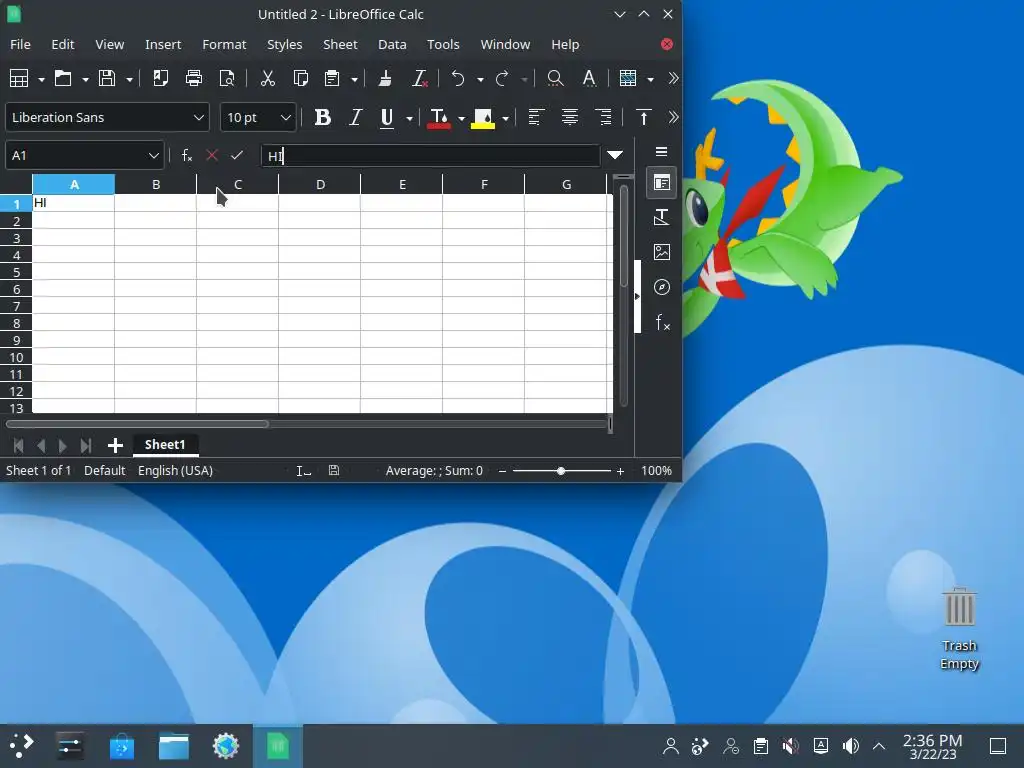Open the File menu

pyautogui.click(x=20, y=44)
